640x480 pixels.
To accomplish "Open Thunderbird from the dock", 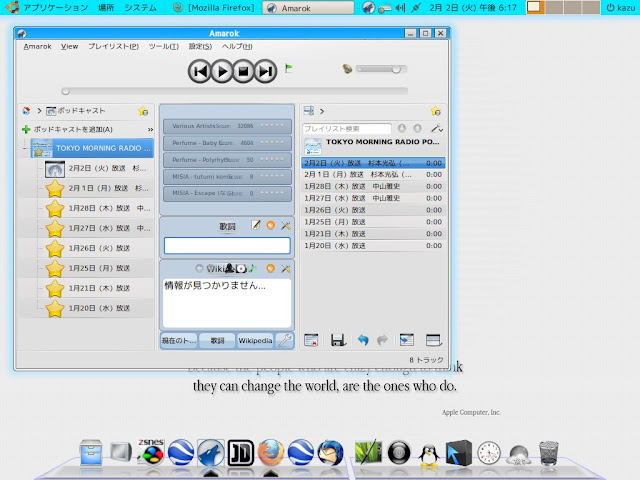I will [x=330, y=452].
